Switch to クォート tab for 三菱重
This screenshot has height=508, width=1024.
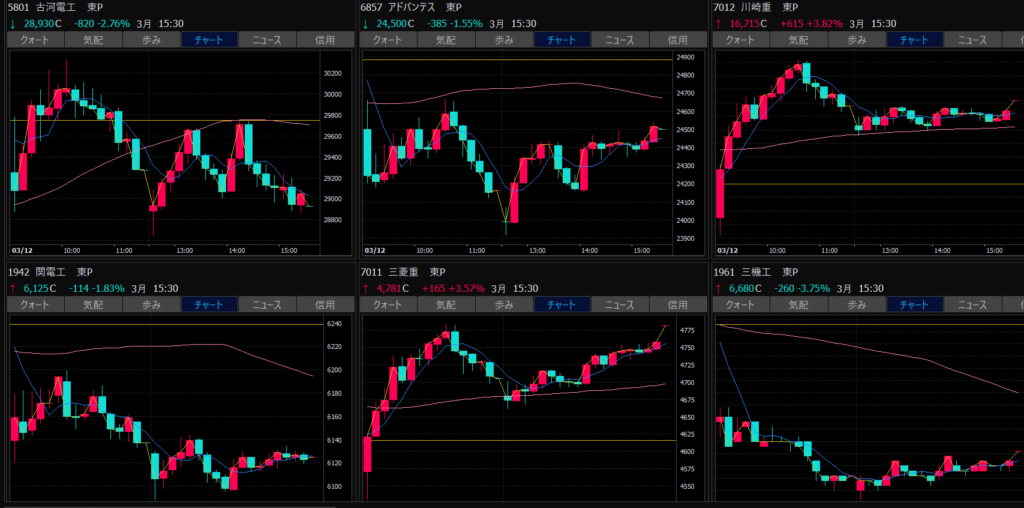(387, 304)
